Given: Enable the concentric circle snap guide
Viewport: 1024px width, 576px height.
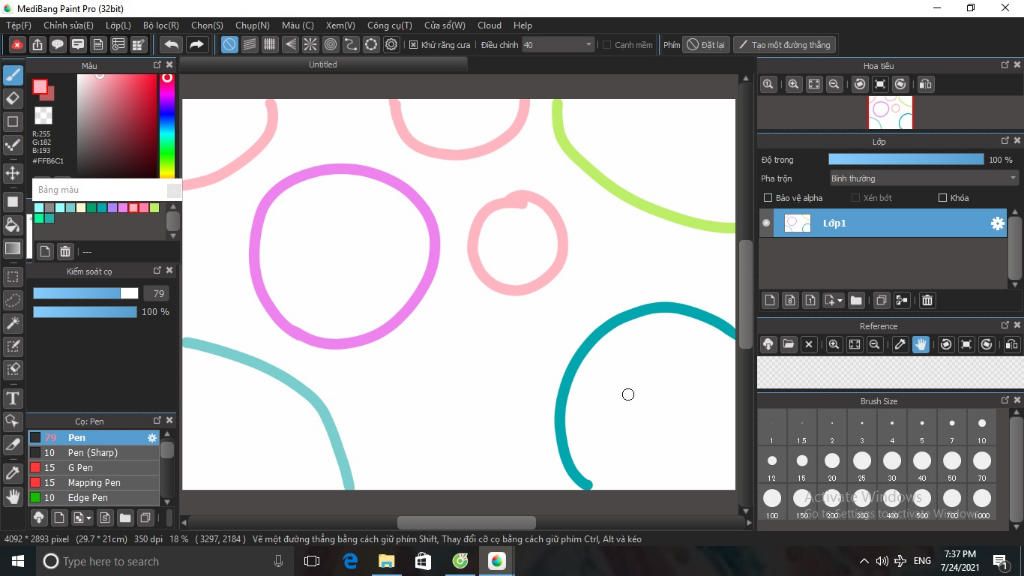Looking at the screenshot, I should [x=330, y=44].
